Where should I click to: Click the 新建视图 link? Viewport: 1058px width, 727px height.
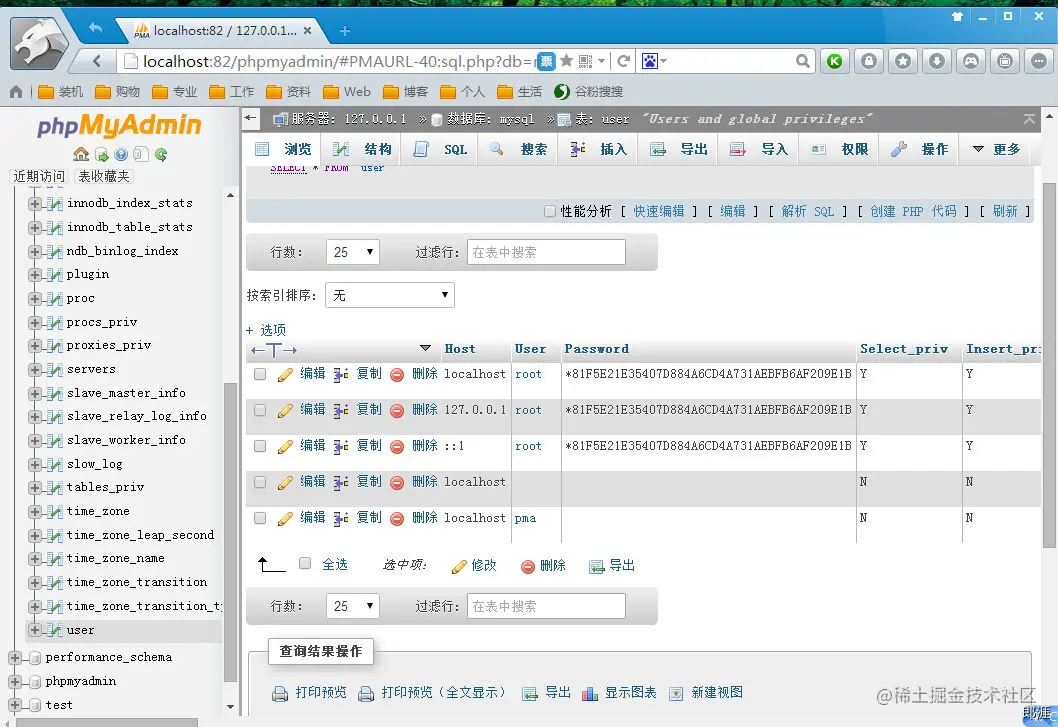(x=717, y=693)
